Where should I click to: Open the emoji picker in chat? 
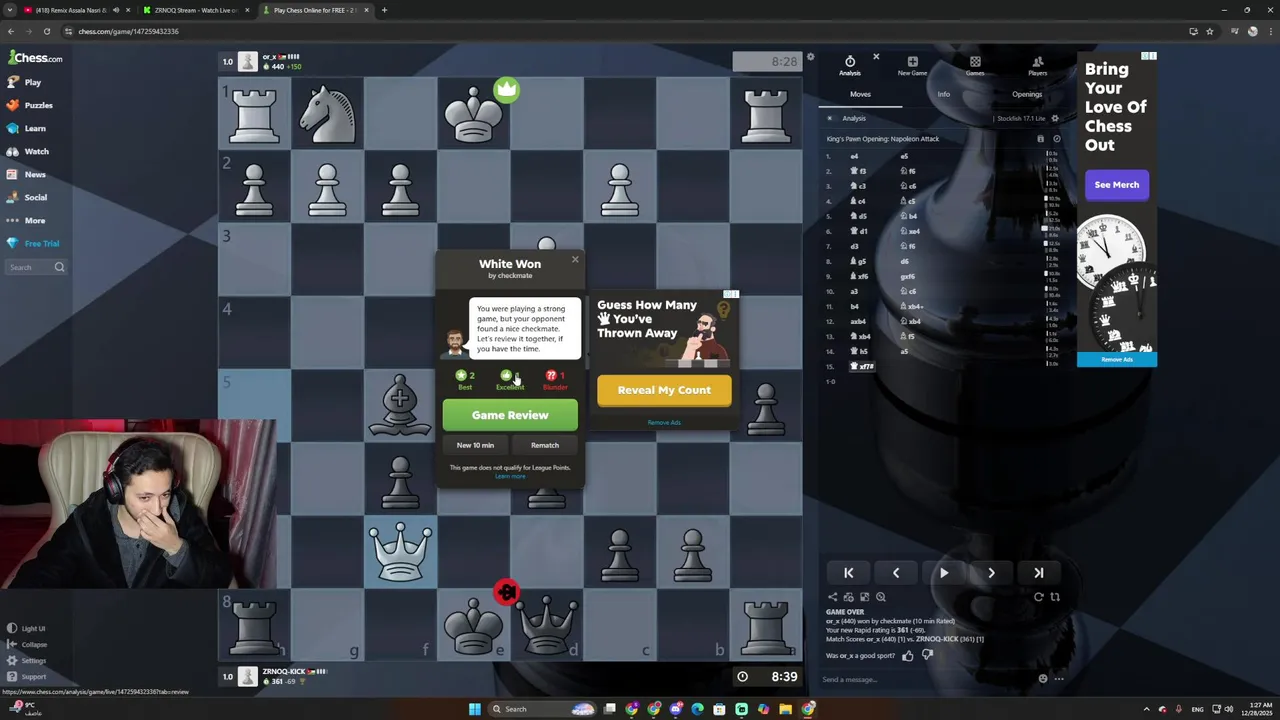(1043, 678)
